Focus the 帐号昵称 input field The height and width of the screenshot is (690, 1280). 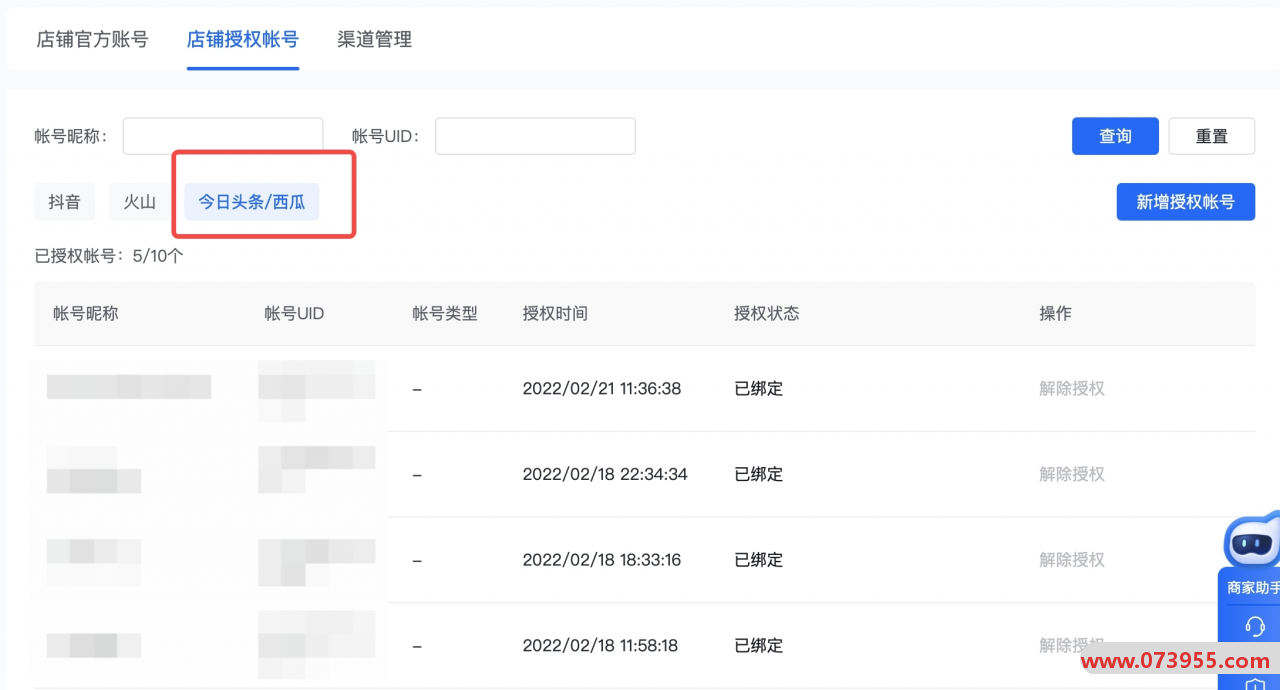click(223, 136)
